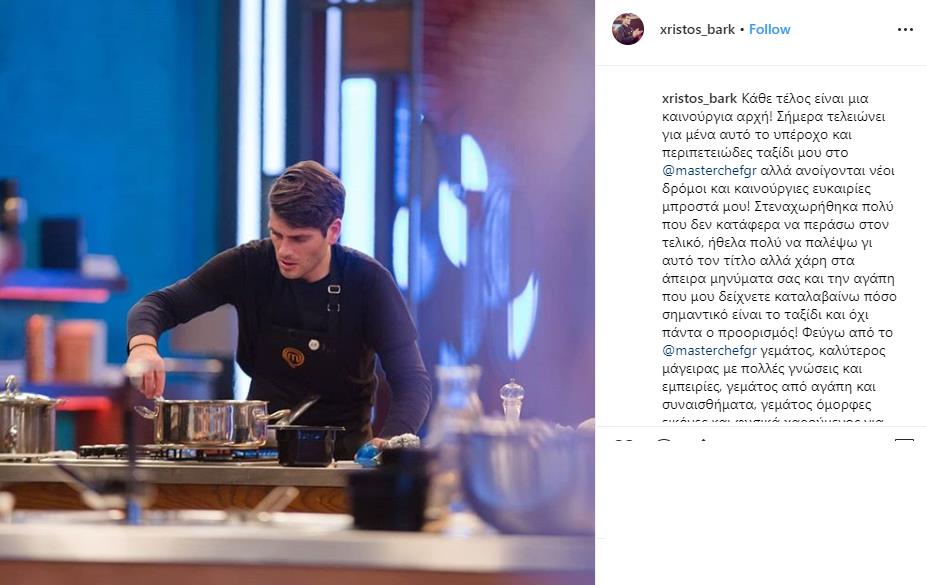Tap the partially visible comment bubble icon
The height and width of the screenshot is (585, 927).
pos(665,441)
